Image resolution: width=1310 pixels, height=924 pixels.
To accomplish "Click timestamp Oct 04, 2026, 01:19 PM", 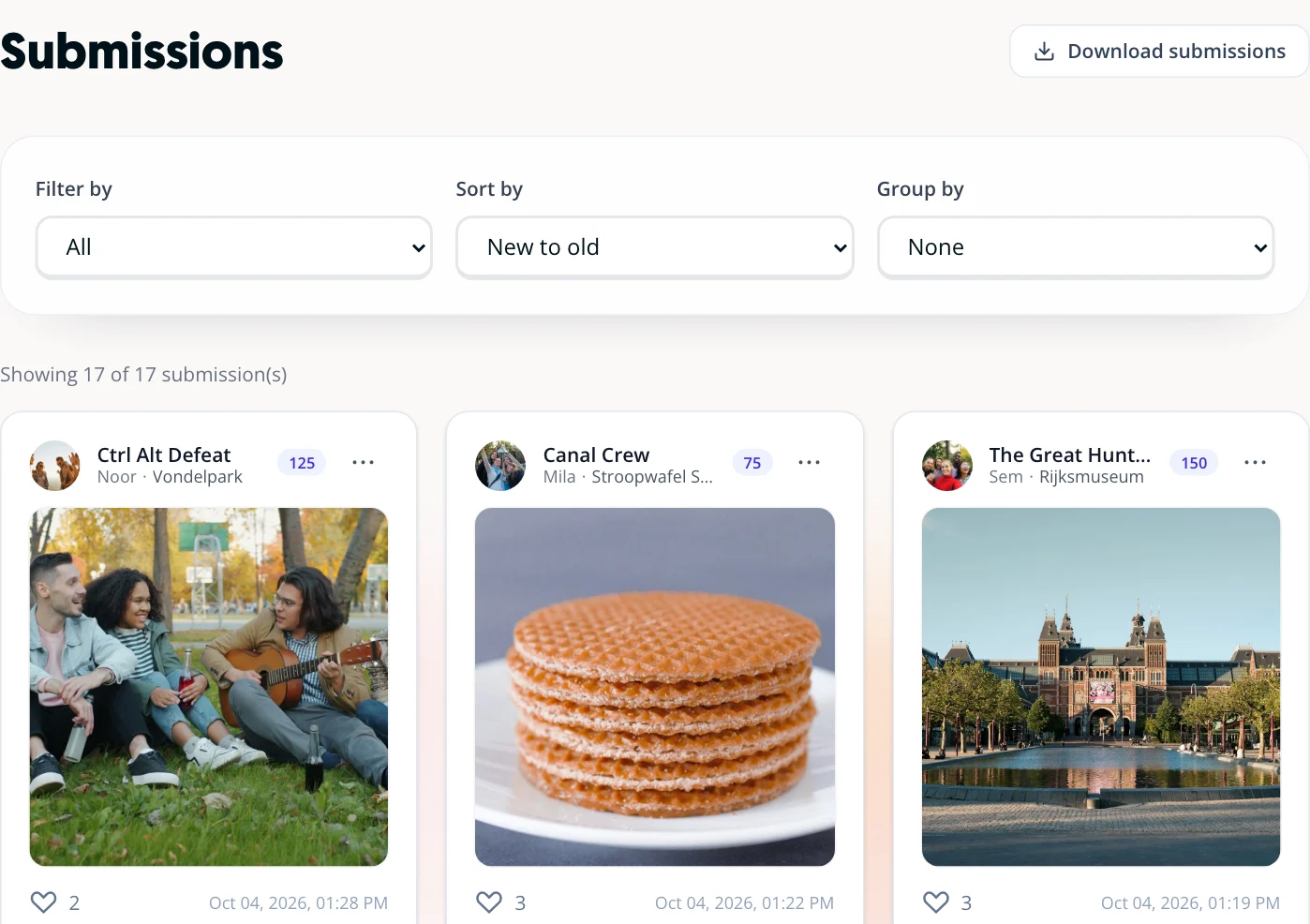I will pyautogui.click(x=1190, y=903).
